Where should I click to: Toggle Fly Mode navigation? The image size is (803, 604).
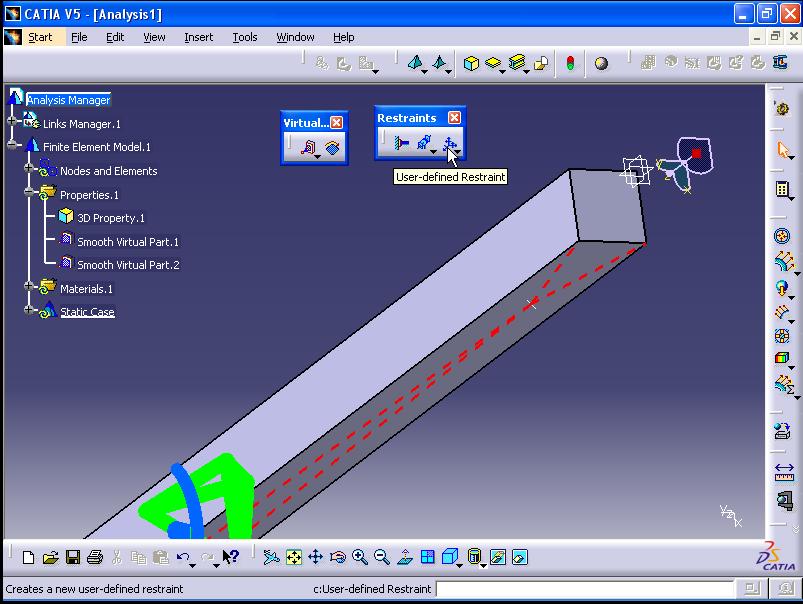click(271, 557)
